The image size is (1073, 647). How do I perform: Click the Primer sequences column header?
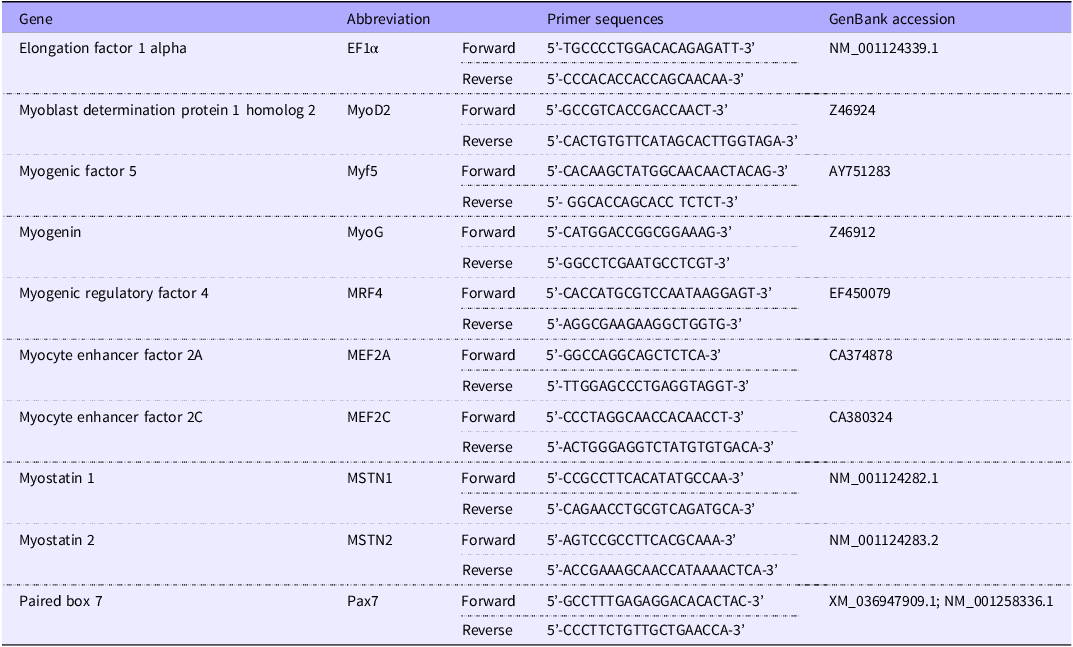[605, 19]
